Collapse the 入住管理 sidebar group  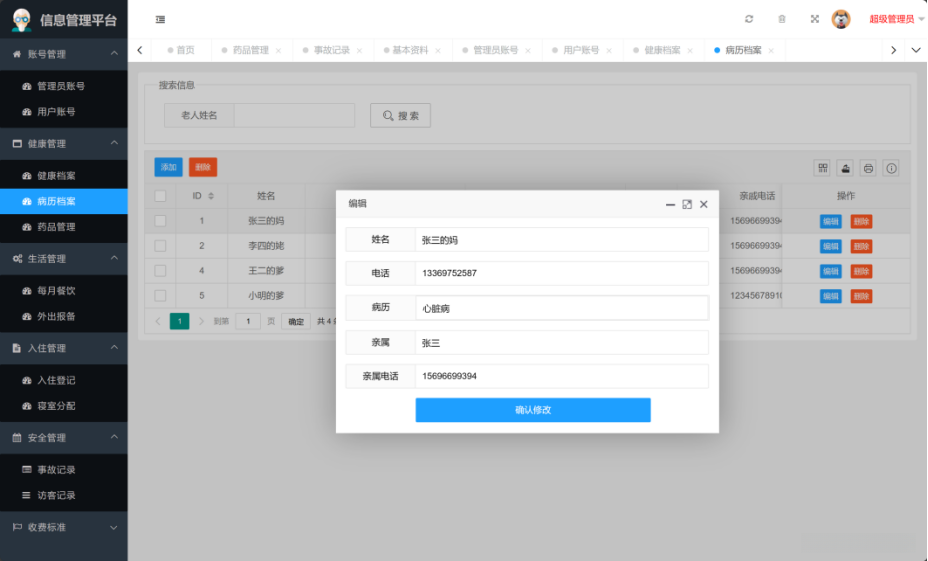63,348
